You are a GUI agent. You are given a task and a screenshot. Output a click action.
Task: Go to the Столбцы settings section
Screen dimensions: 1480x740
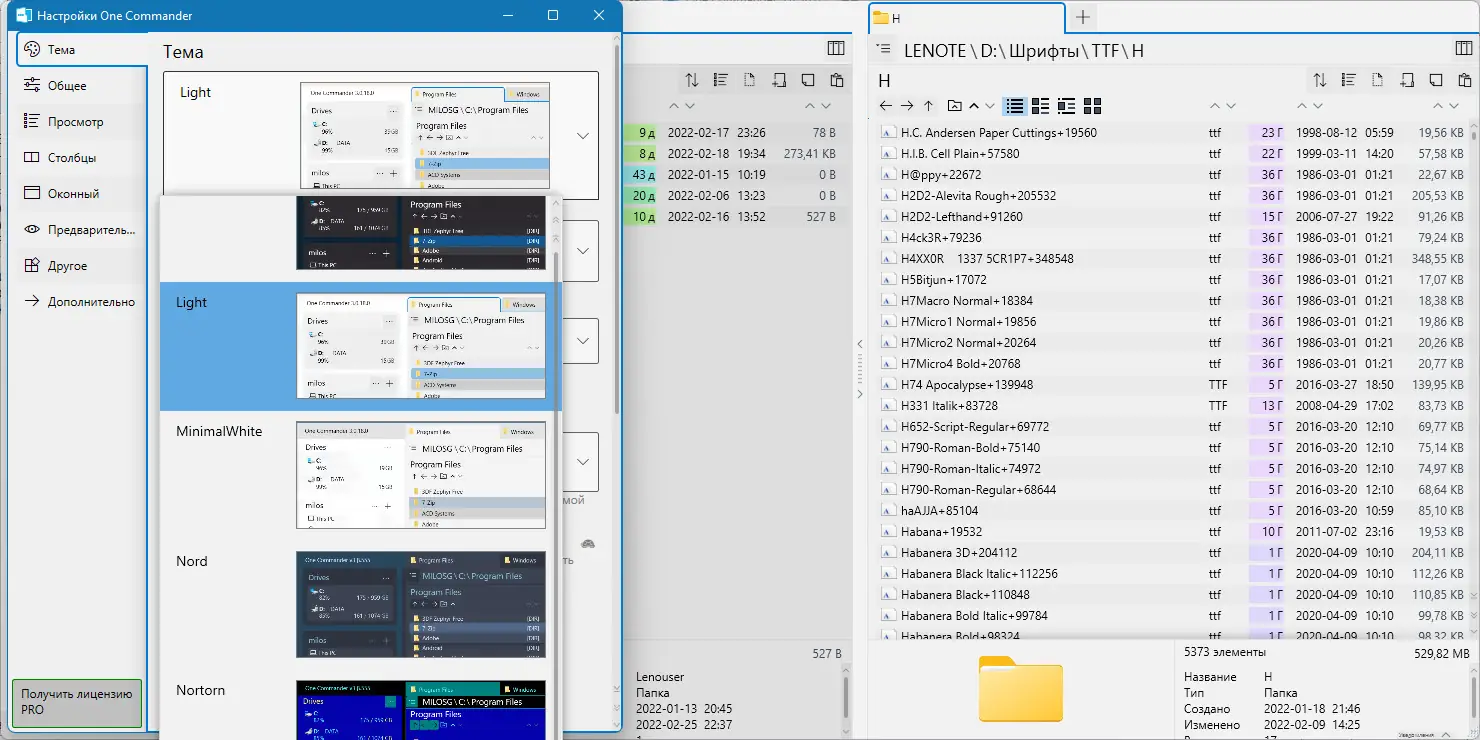(x=82, y=158)
